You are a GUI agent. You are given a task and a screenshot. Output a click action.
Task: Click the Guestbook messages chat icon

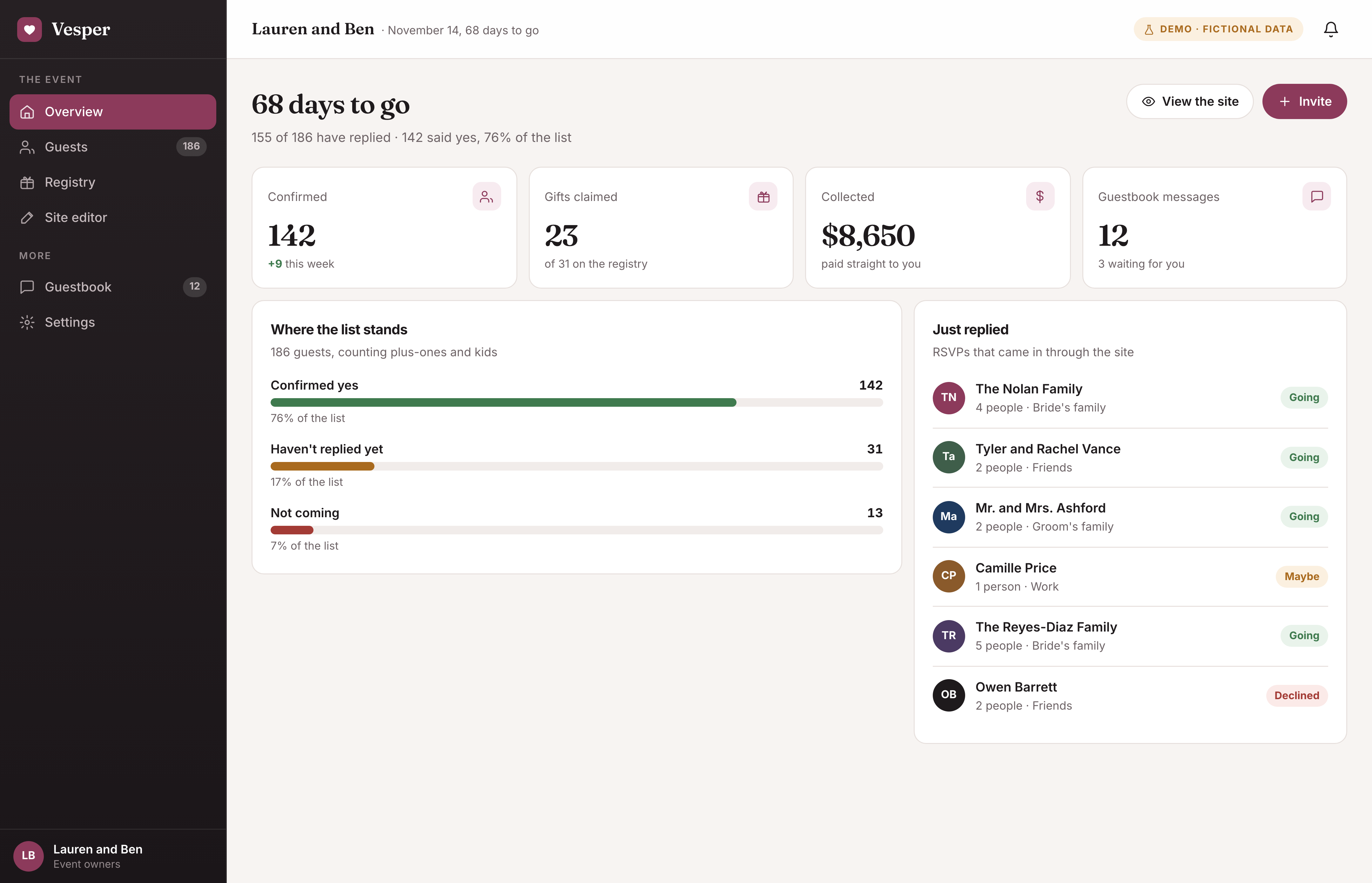pyautogui.click(x=1317, y=197)
